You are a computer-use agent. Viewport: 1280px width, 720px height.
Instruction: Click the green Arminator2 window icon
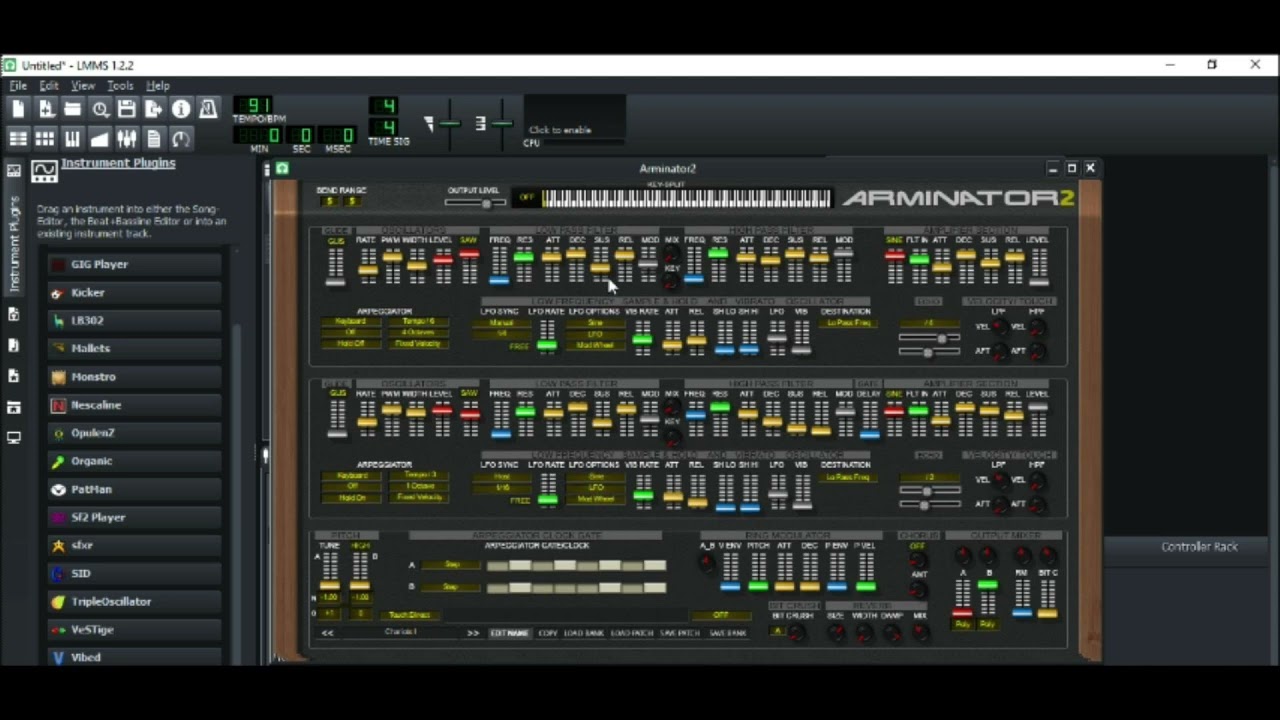pos(282,169)
